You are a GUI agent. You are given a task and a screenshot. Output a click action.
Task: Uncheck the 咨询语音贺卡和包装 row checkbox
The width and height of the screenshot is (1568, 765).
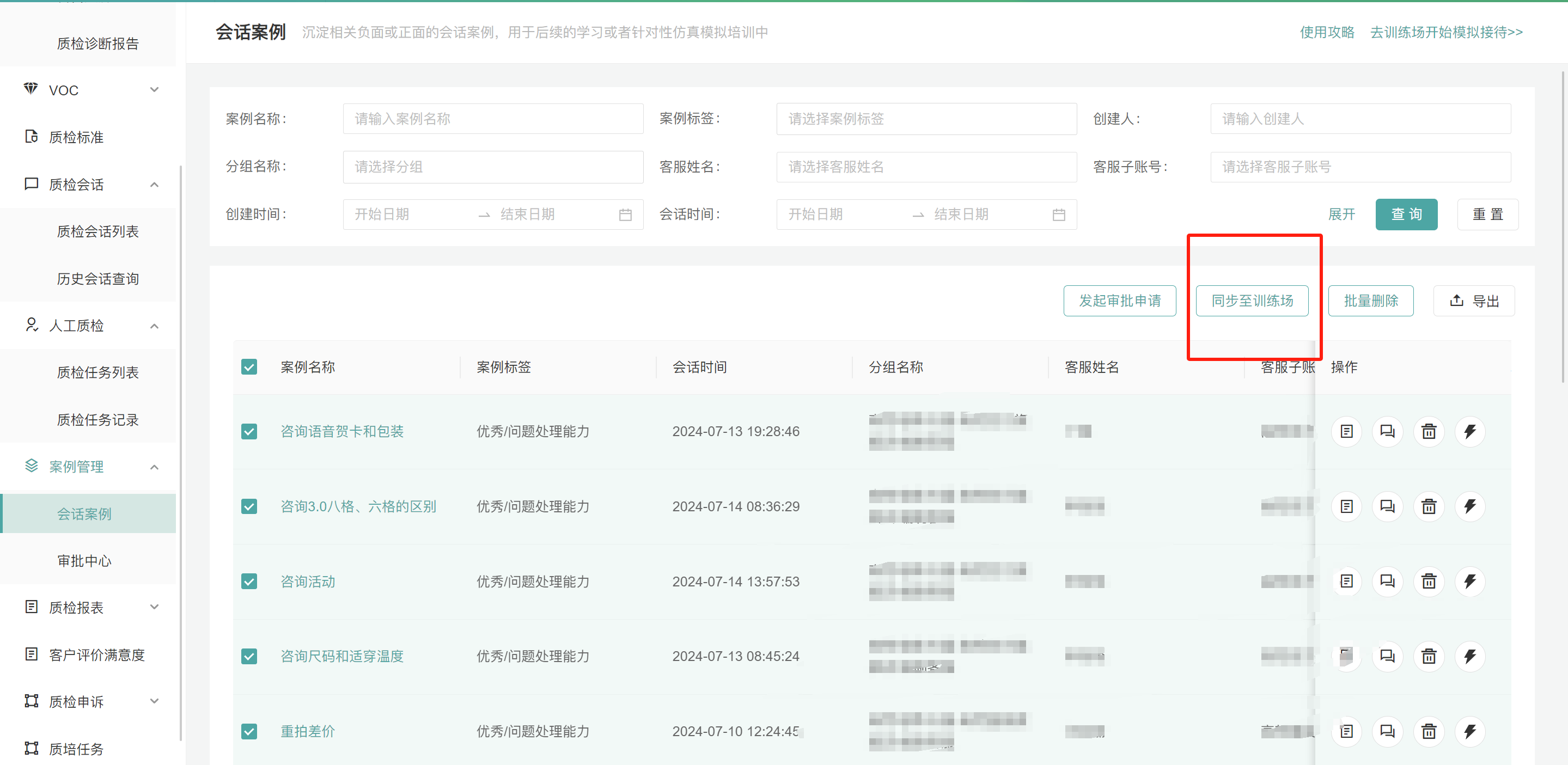coord(249,431)
